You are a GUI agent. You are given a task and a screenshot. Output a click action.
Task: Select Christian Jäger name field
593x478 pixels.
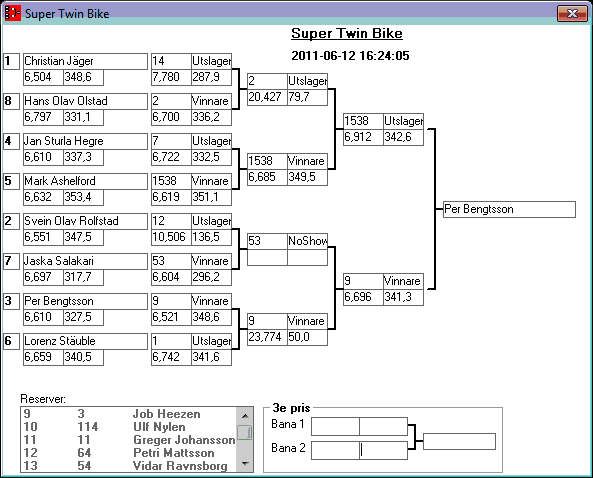(85, 61)
